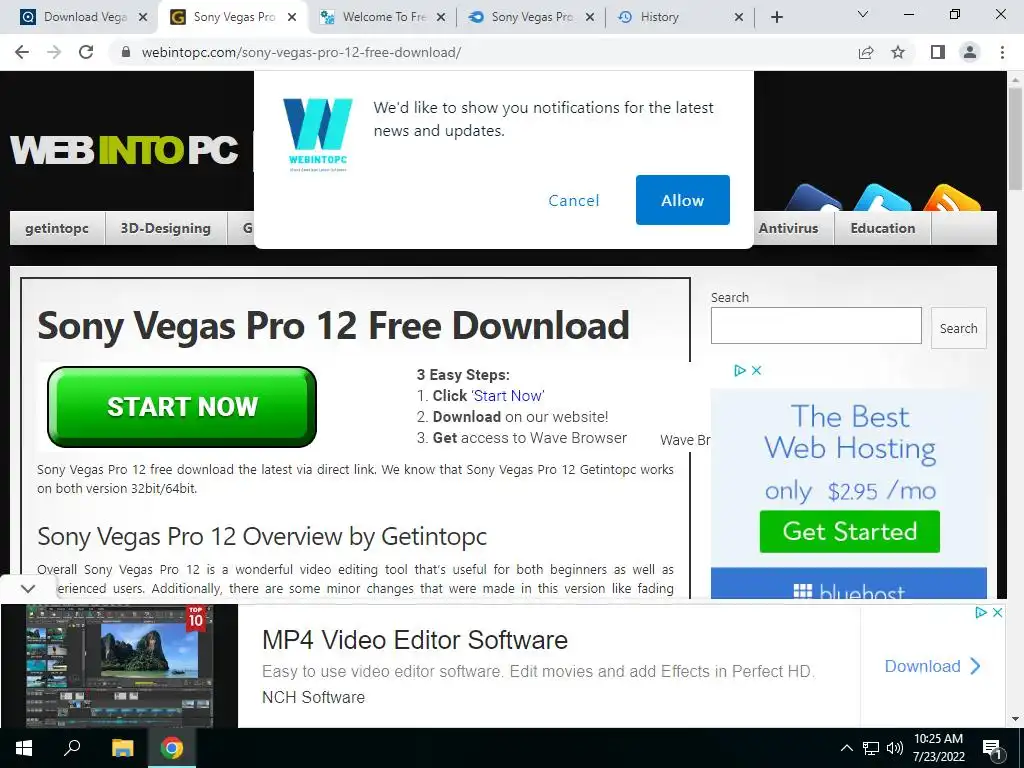The height and width of the screenshot is (768, 1024).
Task: Close the Download Vegas tab
Action: click(143, 17)
